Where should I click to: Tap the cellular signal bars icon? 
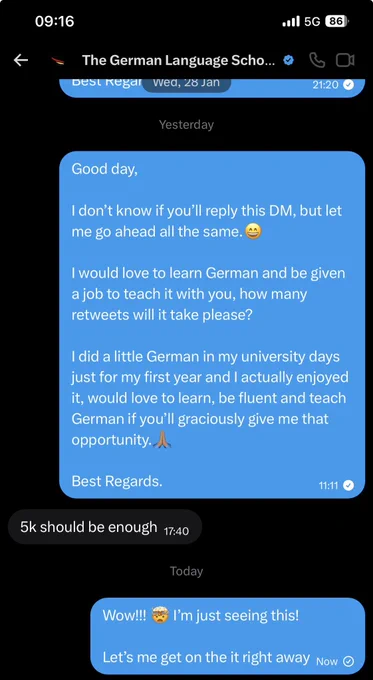click(291, 21)
